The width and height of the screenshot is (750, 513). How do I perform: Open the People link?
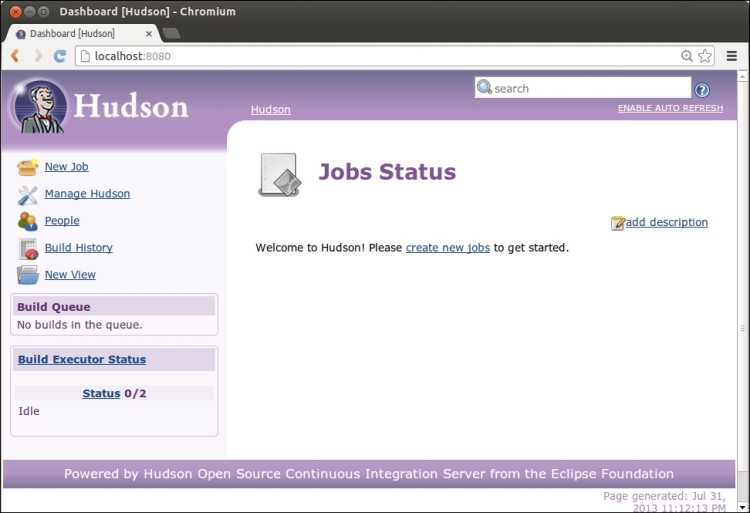[62, 220]
